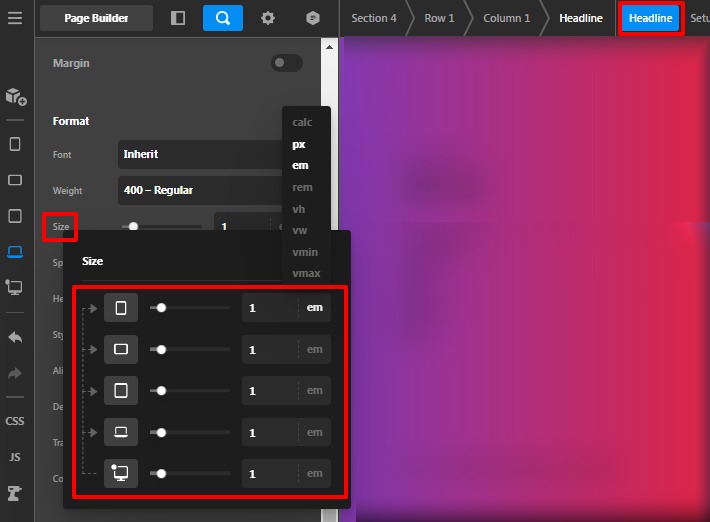Screen dimensions: 710x522
Task: Open the hamburger menu in the top-left corner
Action: [x=15, y=18]
